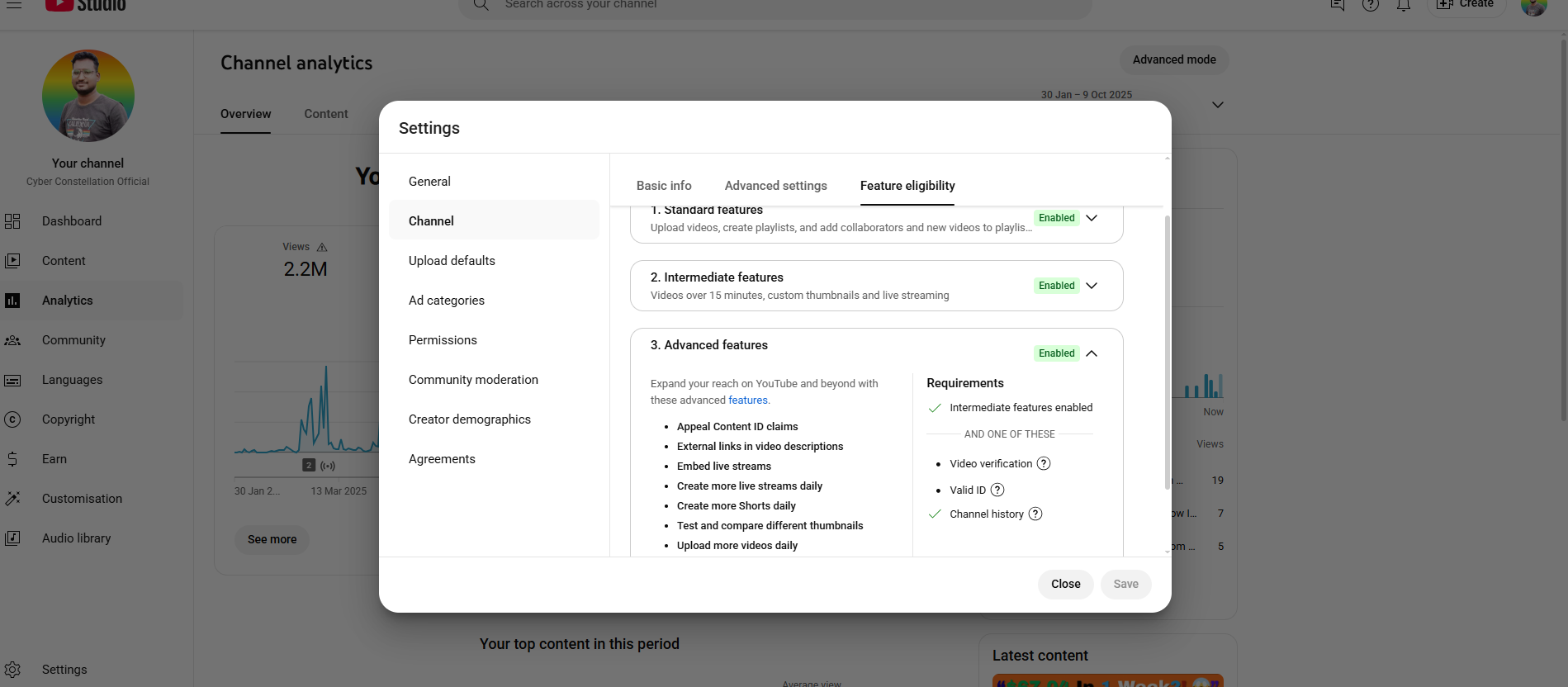
Task: Close the Settings dialog
Action: pos(1065,584)
